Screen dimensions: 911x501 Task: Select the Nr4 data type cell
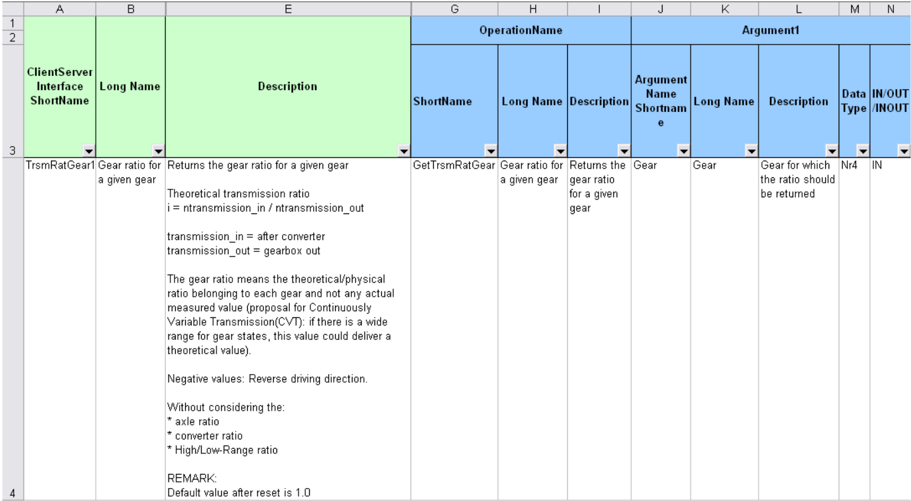pos(855,329)
